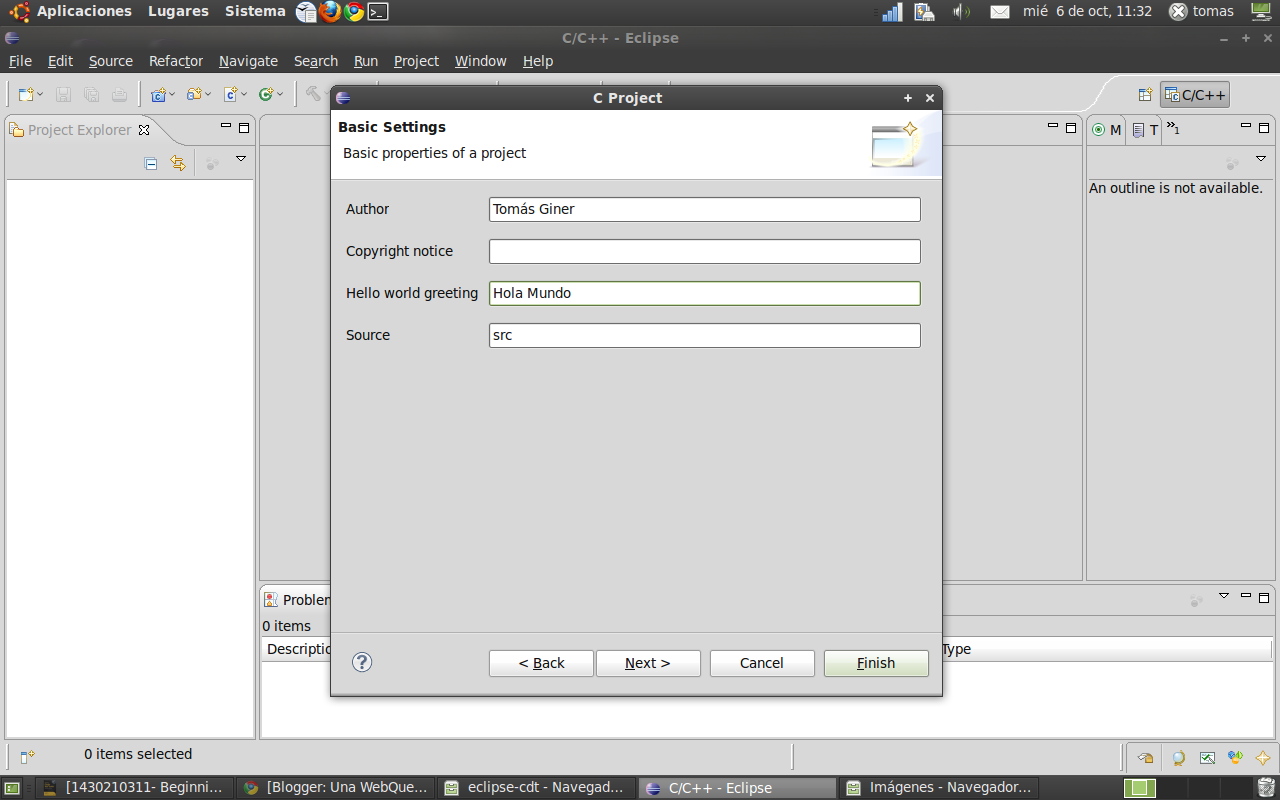Click the Build All toolbar icon

pyautogui.click(x=313, y=94)
